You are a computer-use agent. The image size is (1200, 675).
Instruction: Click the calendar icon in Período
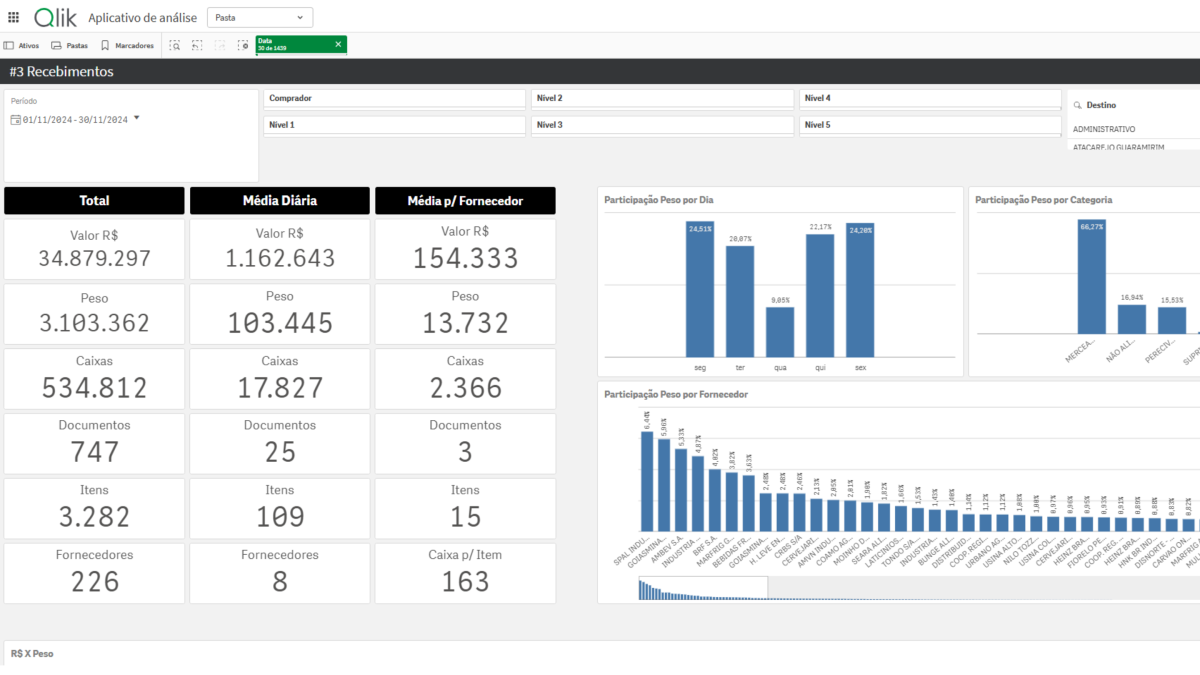click(x=15, y=119)
